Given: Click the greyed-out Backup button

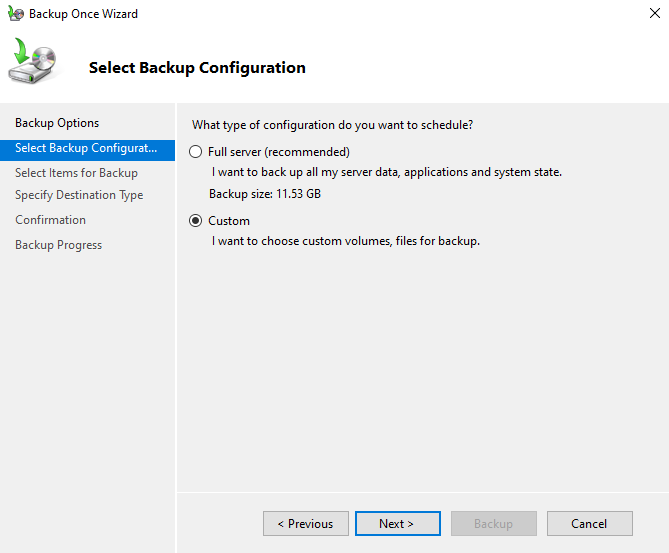Looking at the screenshot, I should pos(494,524).
